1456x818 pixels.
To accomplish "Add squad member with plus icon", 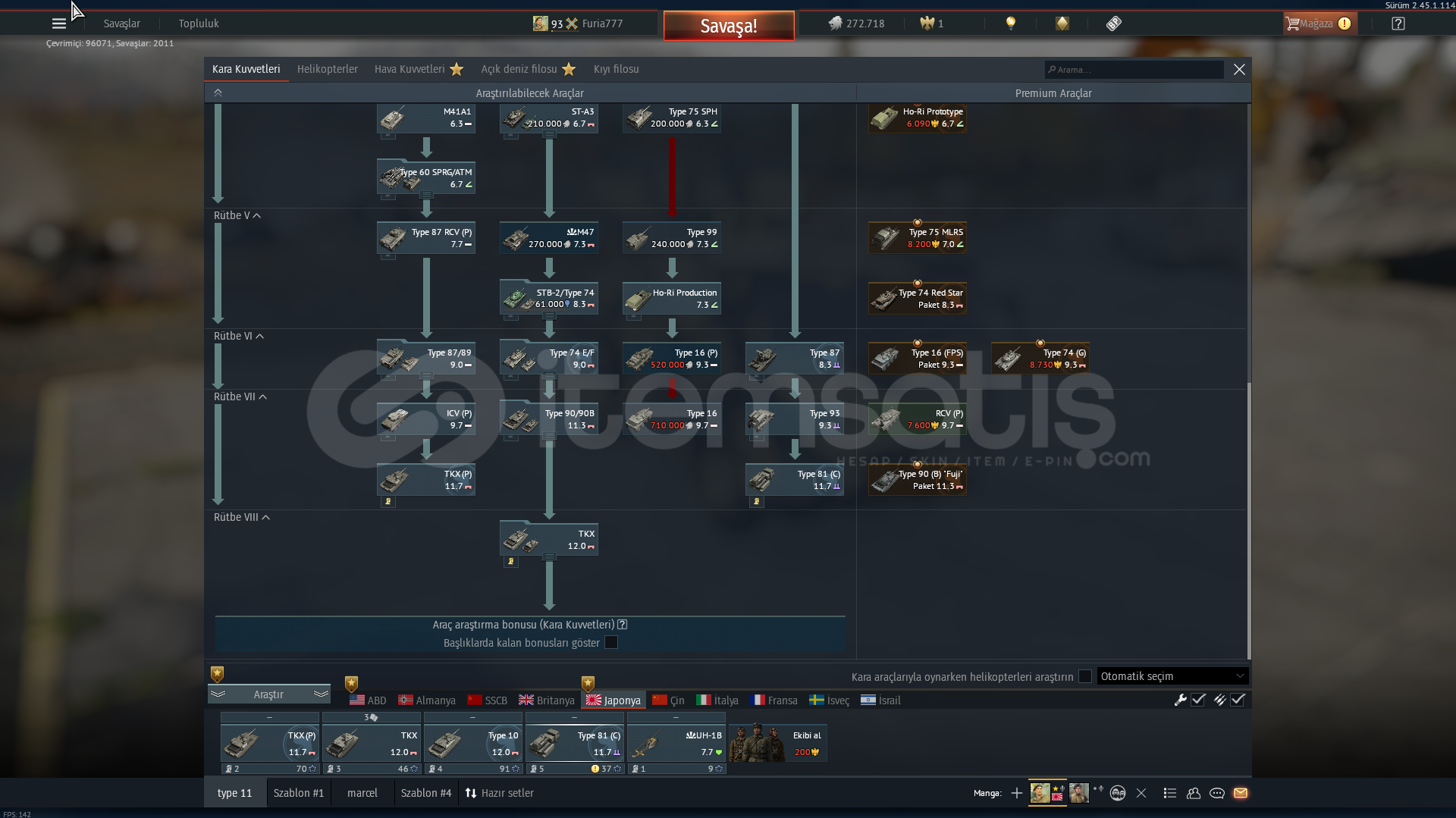I will [x=1017, y=793].
